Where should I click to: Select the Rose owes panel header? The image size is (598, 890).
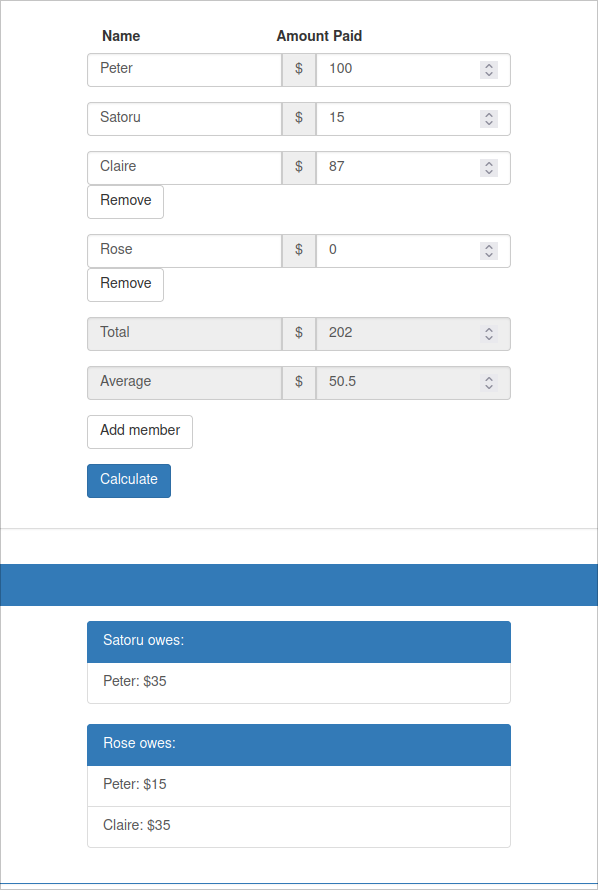[x=299, y=745]
